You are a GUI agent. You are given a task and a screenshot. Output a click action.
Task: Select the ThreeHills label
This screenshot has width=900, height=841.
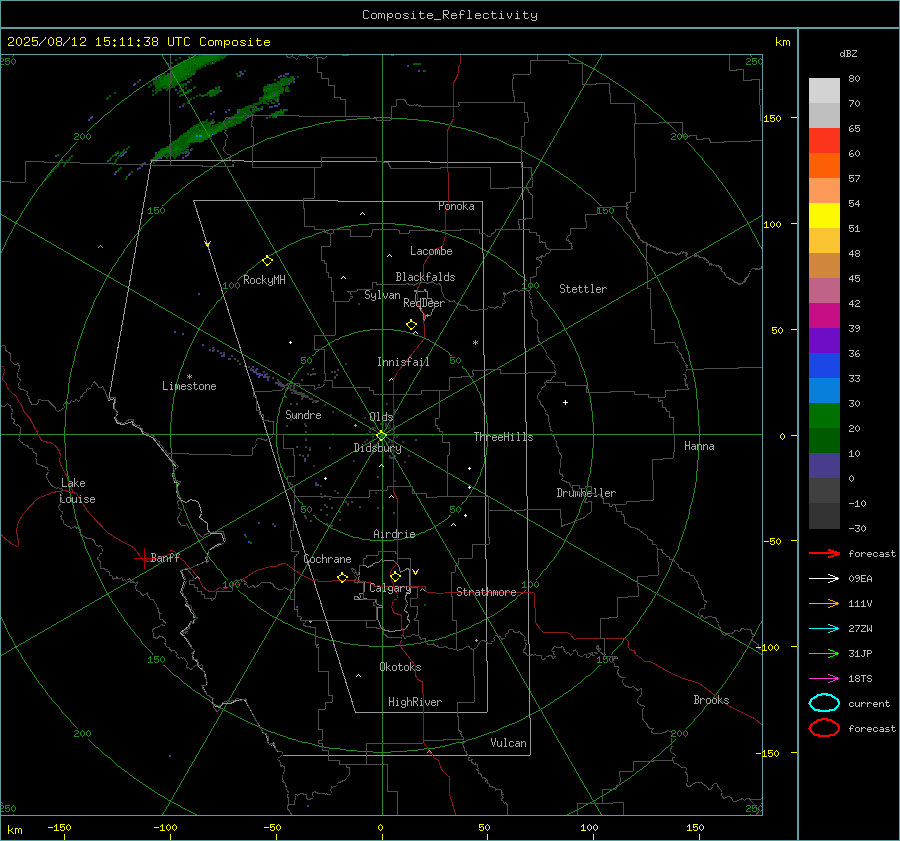pos(503,437)
